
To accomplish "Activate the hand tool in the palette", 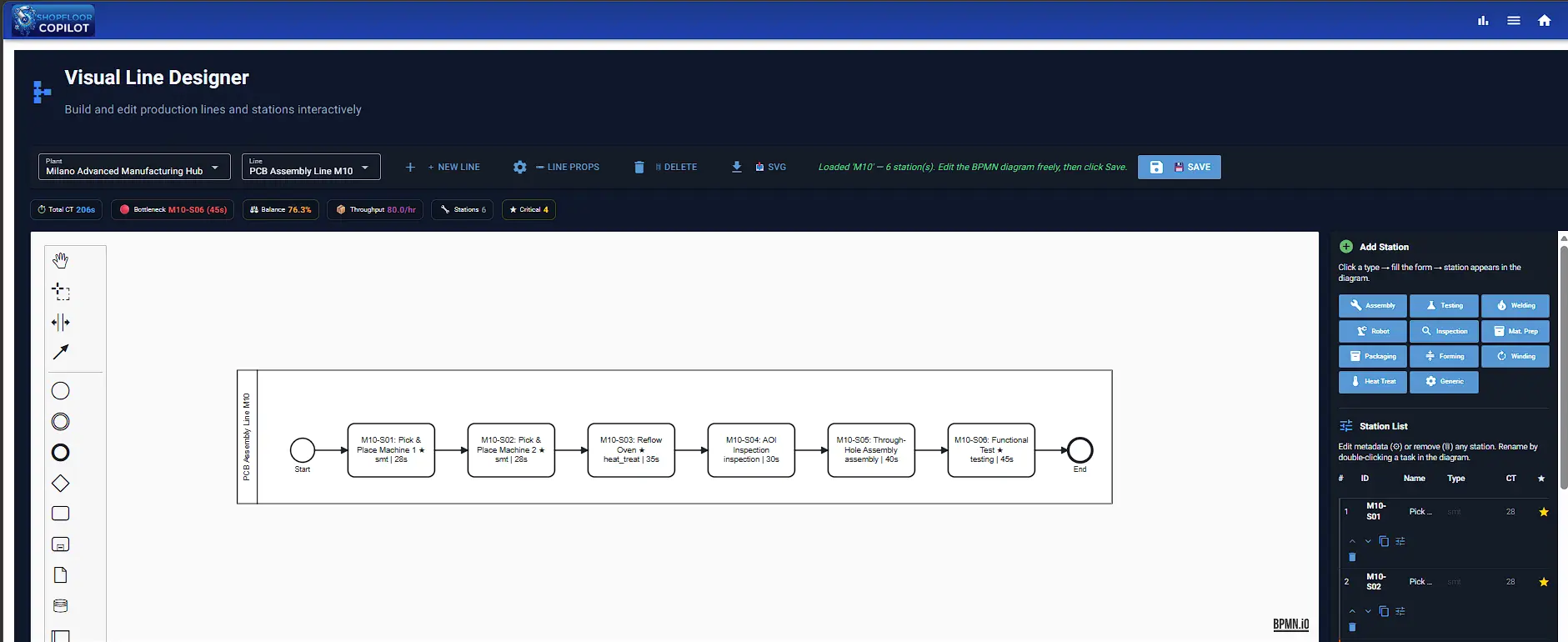I will click(x=61, y=261).
